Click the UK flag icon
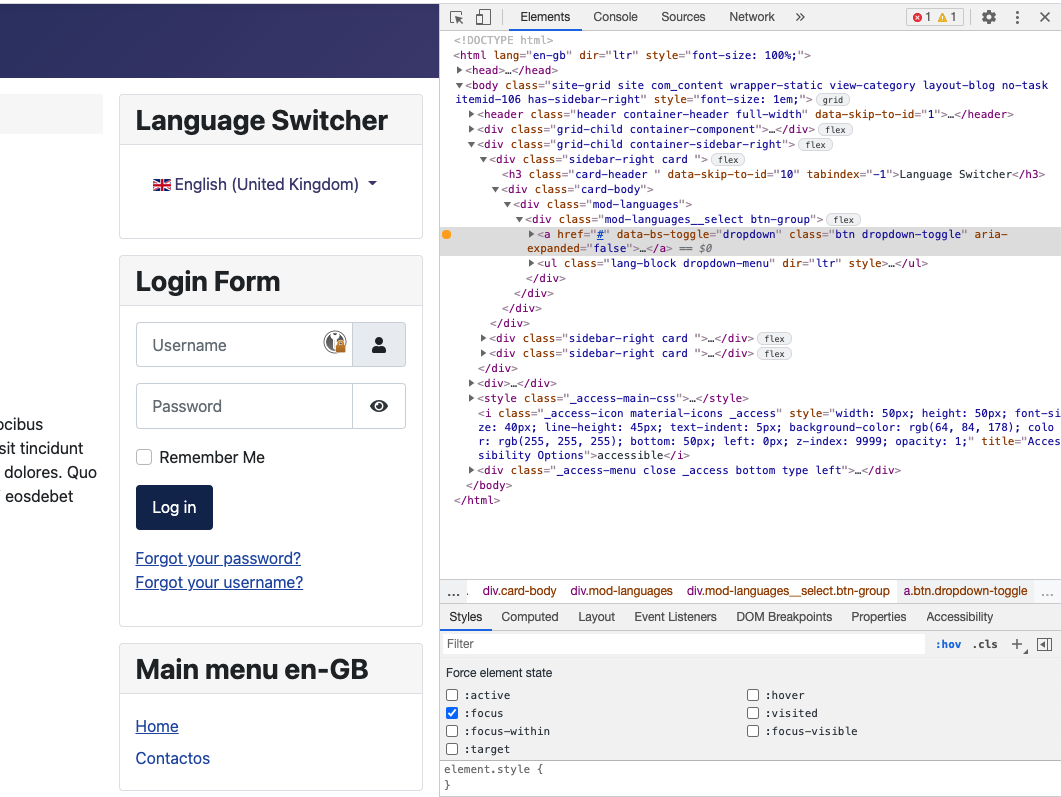Viewport: 1061px width, 797px height. pos(162,185)
